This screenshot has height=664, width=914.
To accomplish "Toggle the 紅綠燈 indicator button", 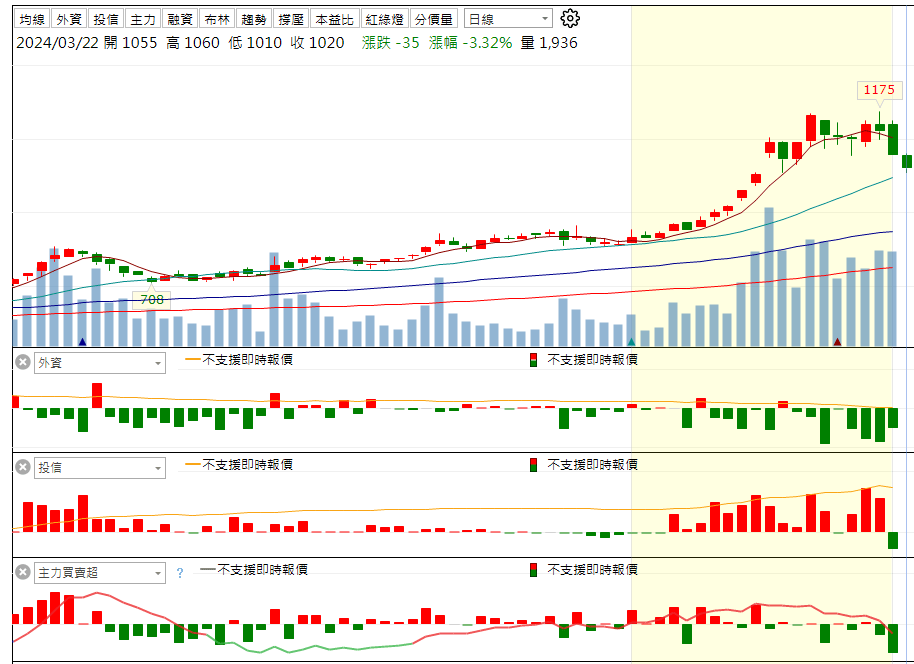I will [x=384, y=19].
